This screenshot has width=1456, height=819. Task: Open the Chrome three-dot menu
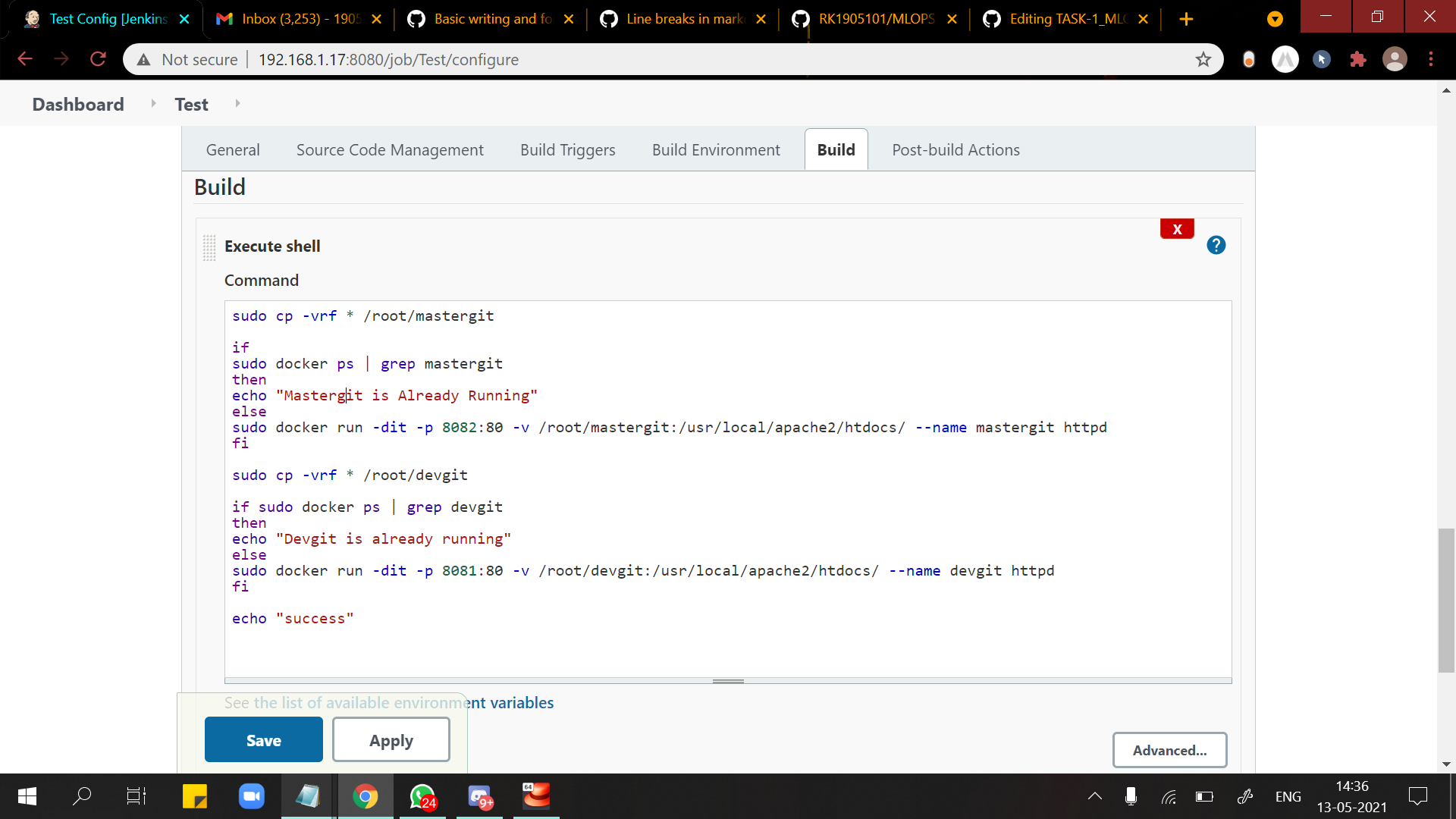point(1430,59)
